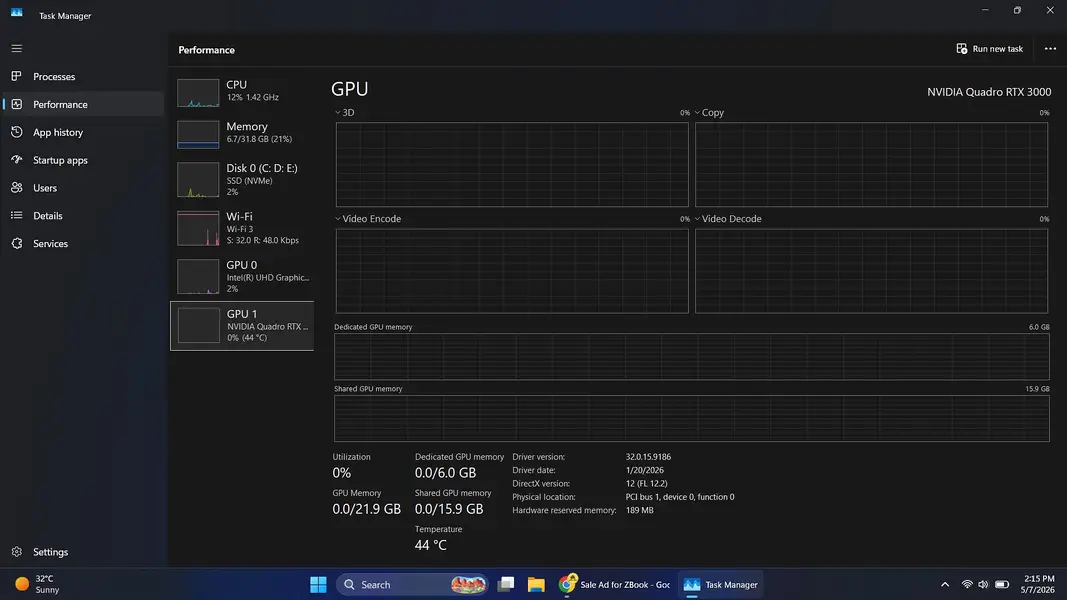Click the Users people icon
Viewport: 1067px width, 600px height.
click(x=16, y=188)
